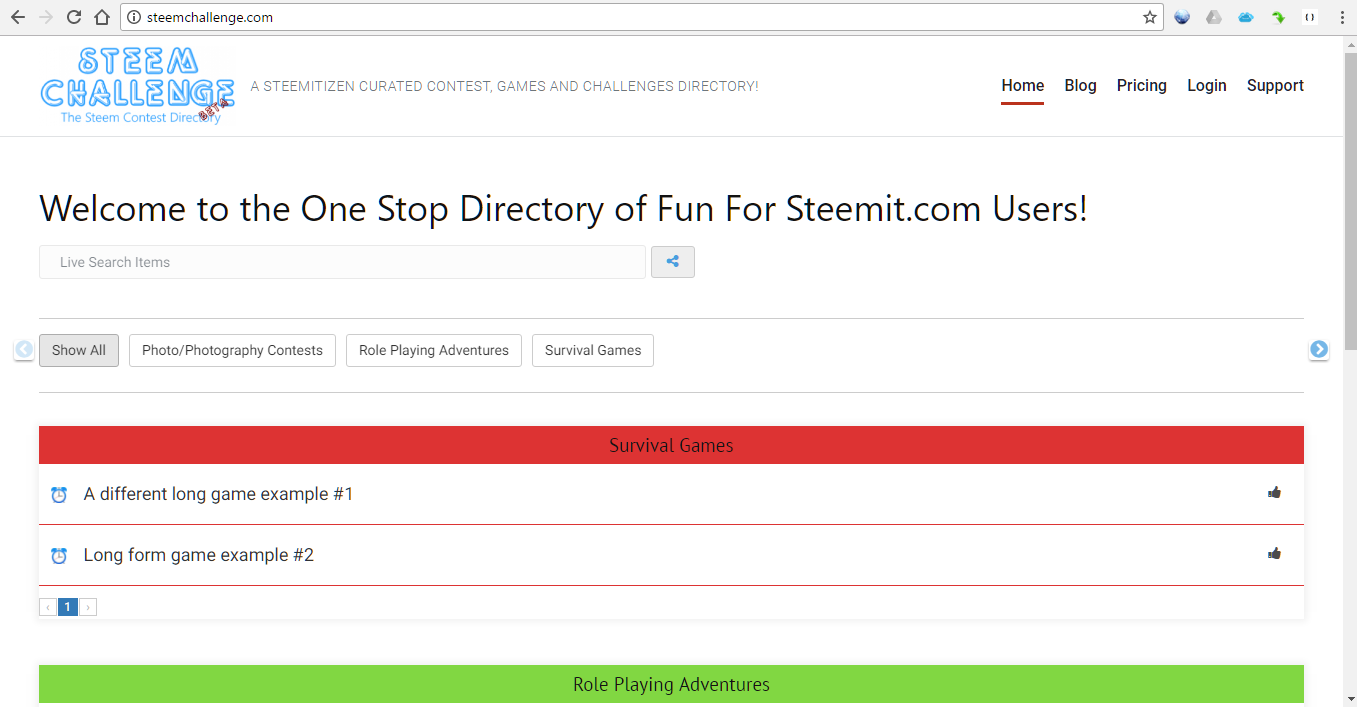Image resolution: width=1357 pixels, height=707 pixels.
Task: Click the Live Search Items field
Action: coord(342,262)
